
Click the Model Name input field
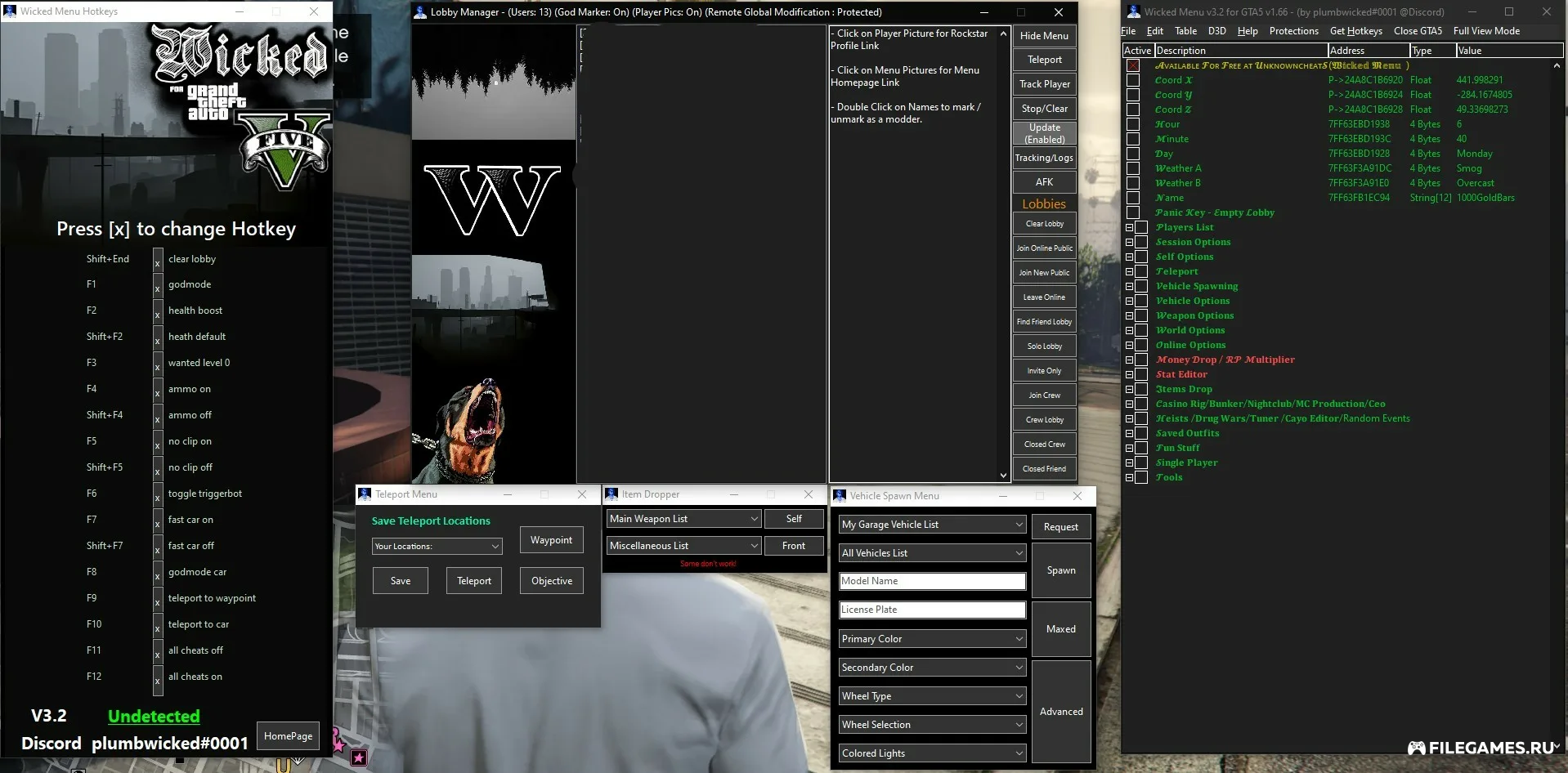click(933, 581)
